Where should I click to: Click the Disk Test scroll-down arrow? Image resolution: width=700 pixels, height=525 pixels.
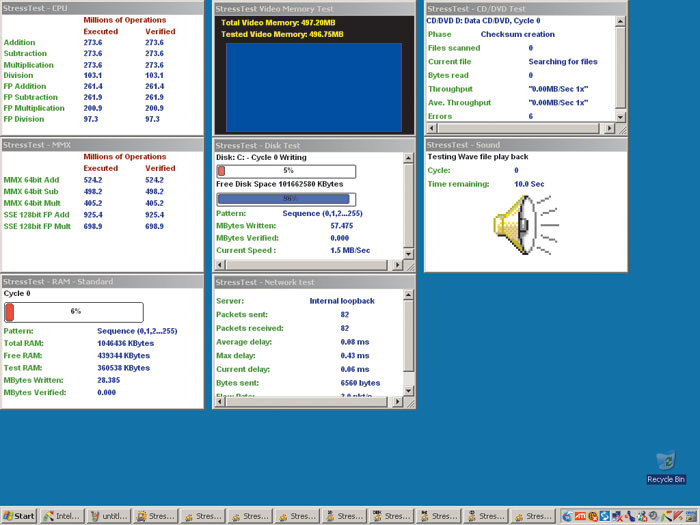click(408, 254)
